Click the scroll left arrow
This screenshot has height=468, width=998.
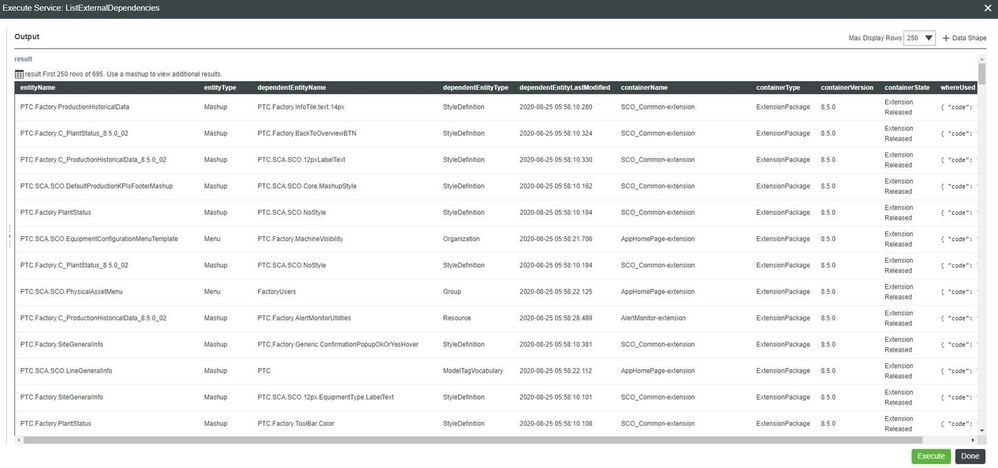click(18, 440)
